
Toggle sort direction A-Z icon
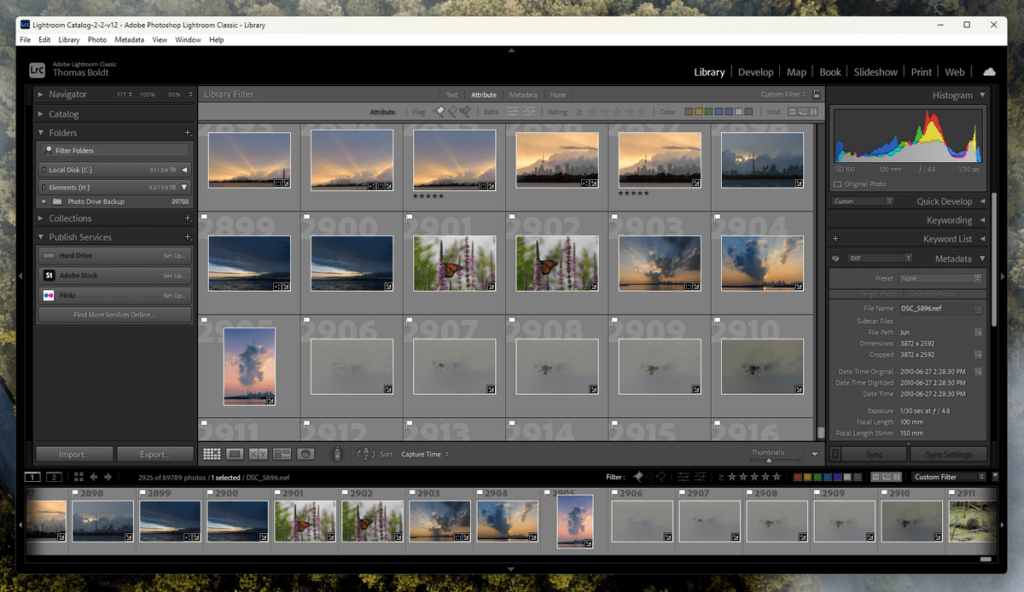tap(366, 453)
